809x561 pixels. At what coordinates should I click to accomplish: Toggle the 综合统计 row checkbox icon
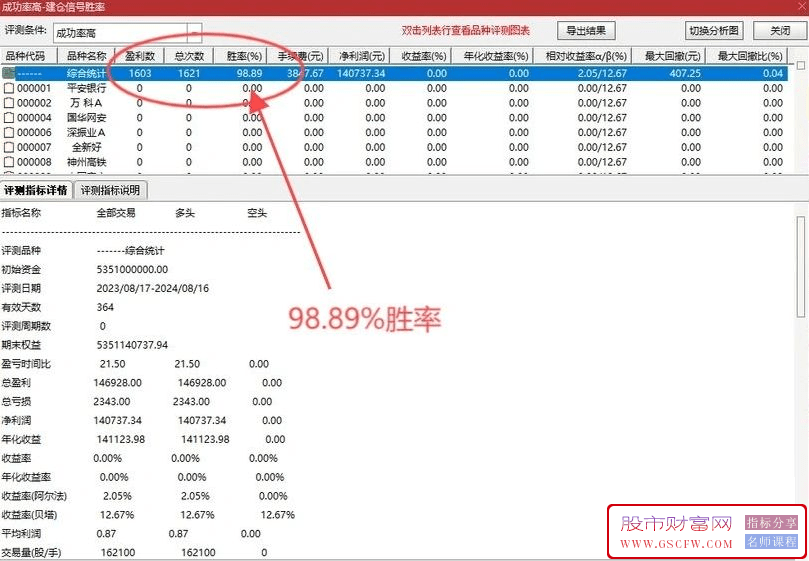point(8,73)
